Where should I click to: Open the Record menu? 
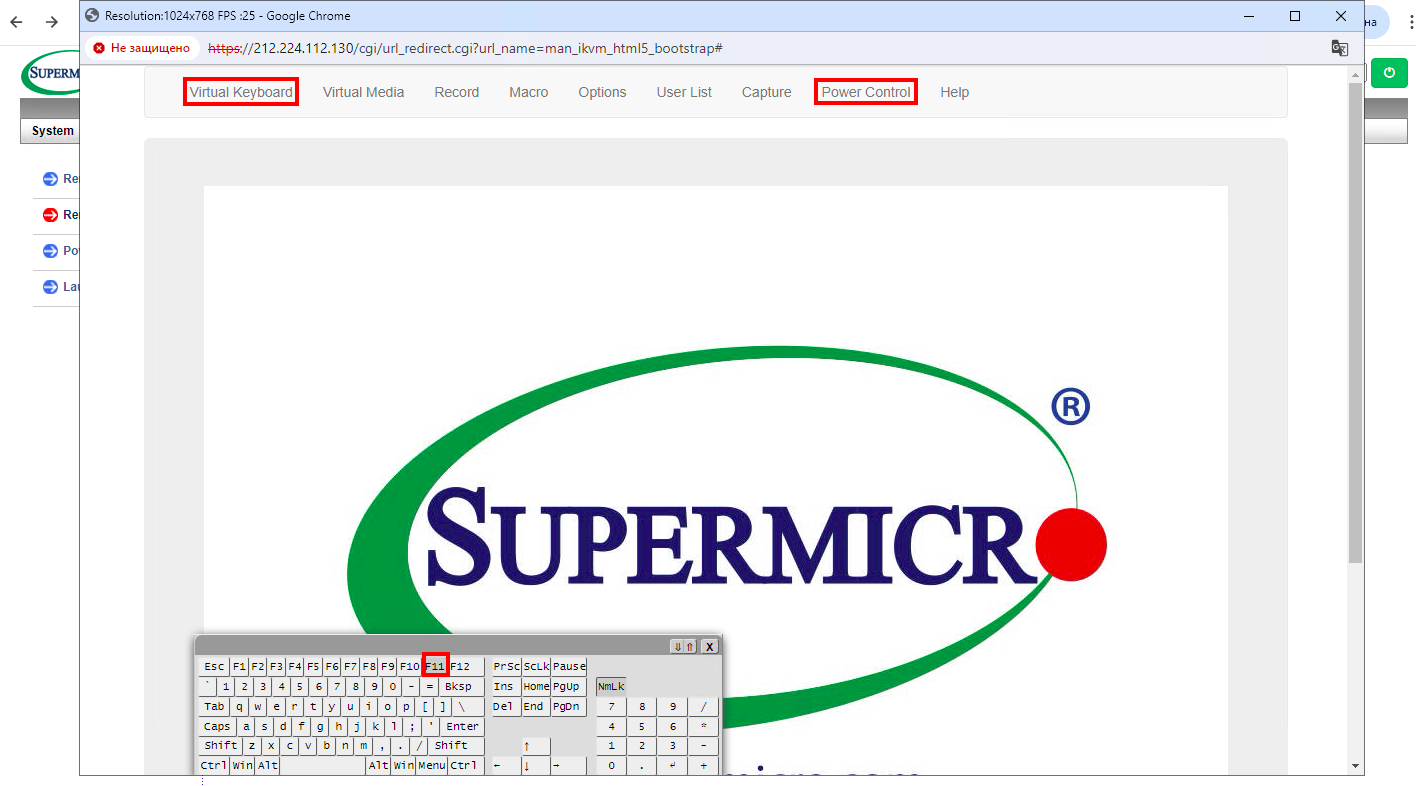pyautogui.click(x=456, y=92)
